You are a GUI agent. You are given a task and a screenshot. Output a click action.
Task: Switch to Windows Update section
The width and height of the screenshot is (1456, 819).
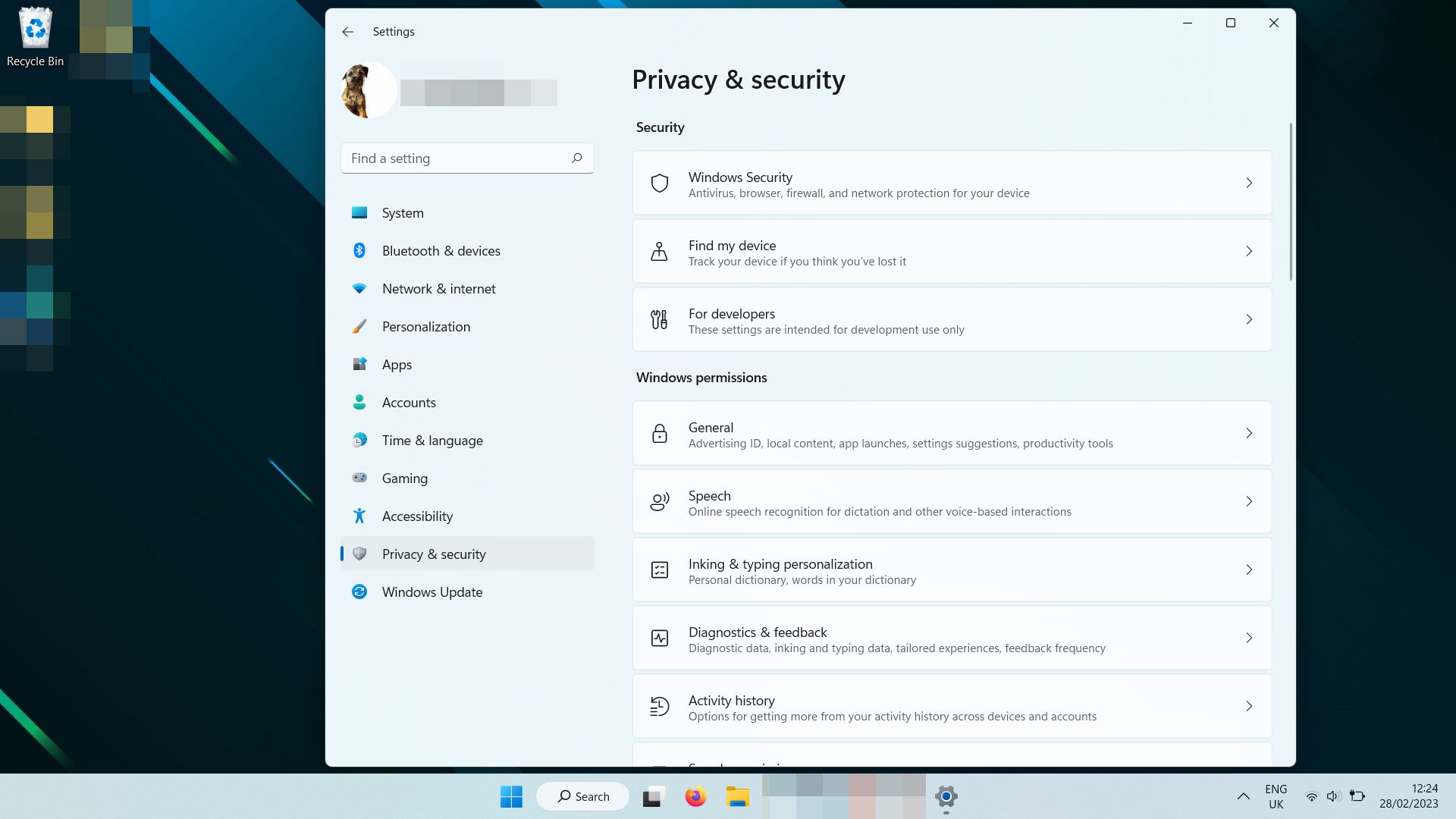[467, 592]
